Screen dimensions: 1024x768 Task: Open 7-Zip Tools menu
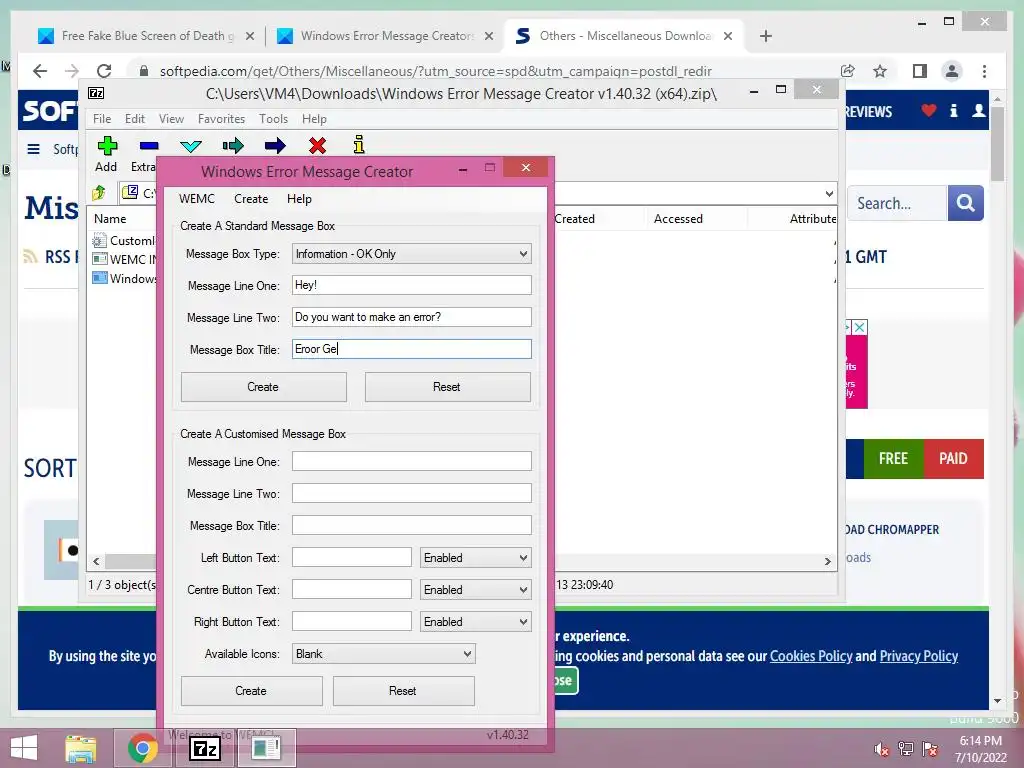coord(273,119)
